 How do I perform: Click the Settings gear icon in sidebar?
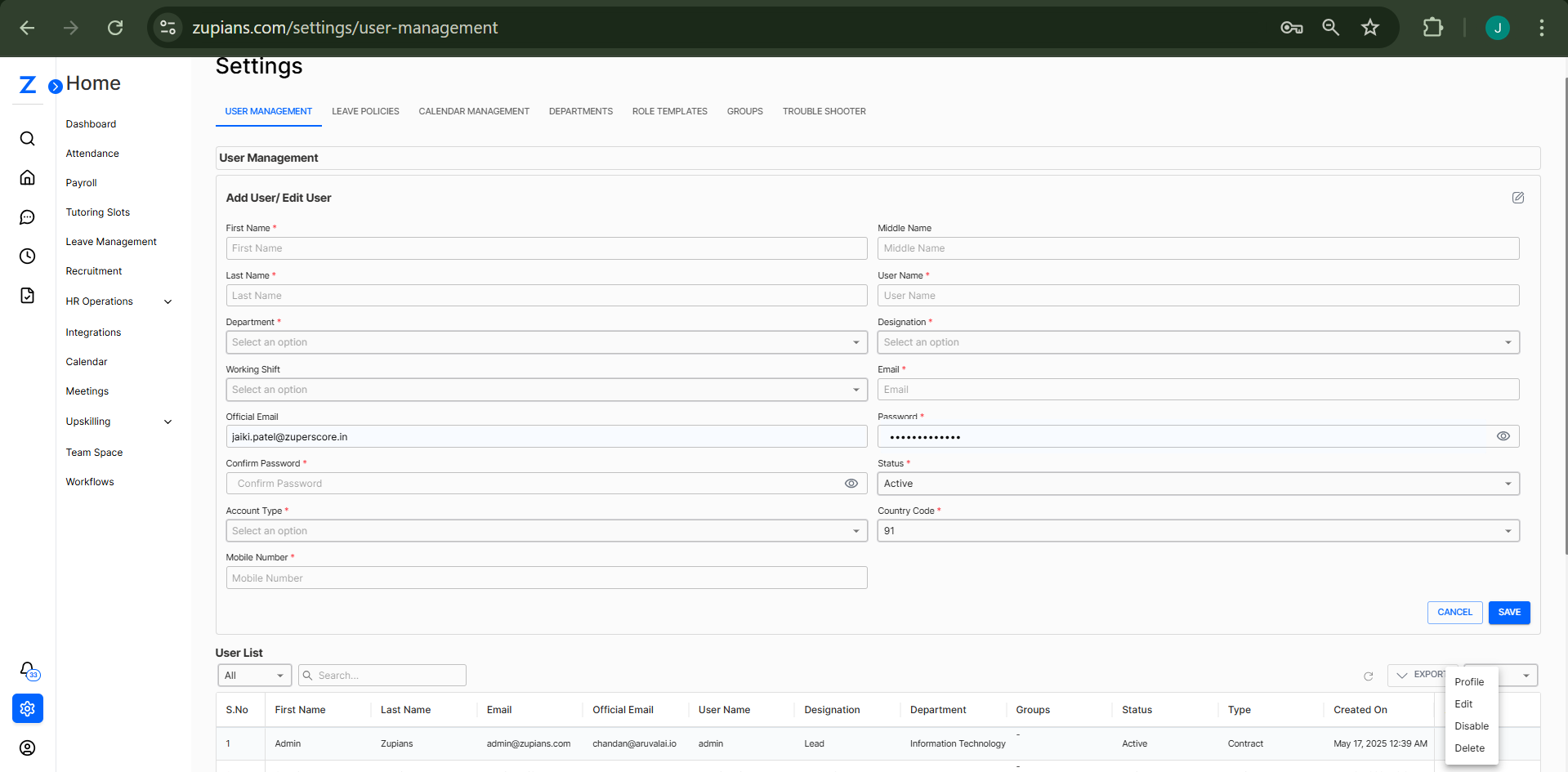point(27,708)
